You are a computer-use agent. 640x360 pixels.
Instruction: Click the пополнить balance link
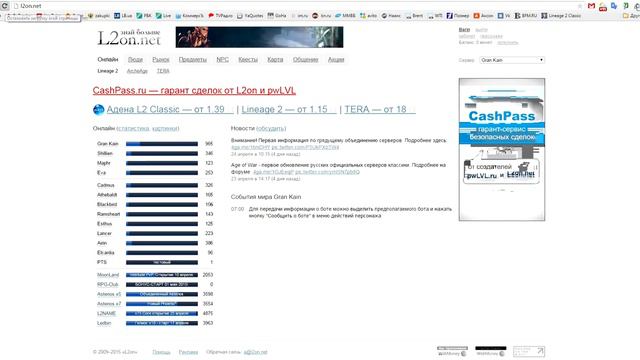click(x=508, y=42)
